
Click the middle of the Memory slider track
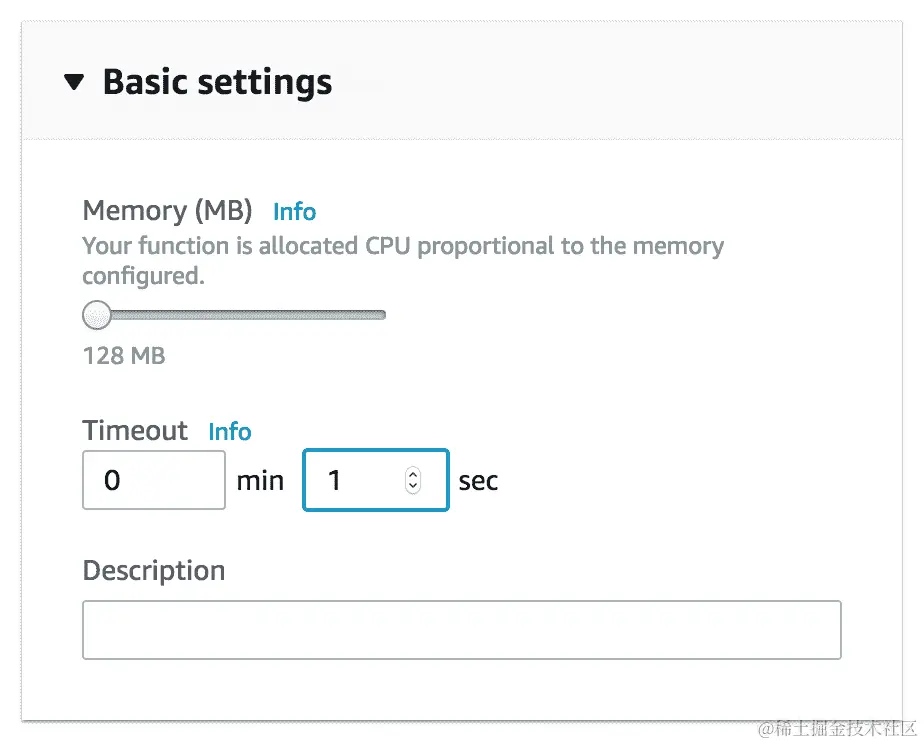240,316
